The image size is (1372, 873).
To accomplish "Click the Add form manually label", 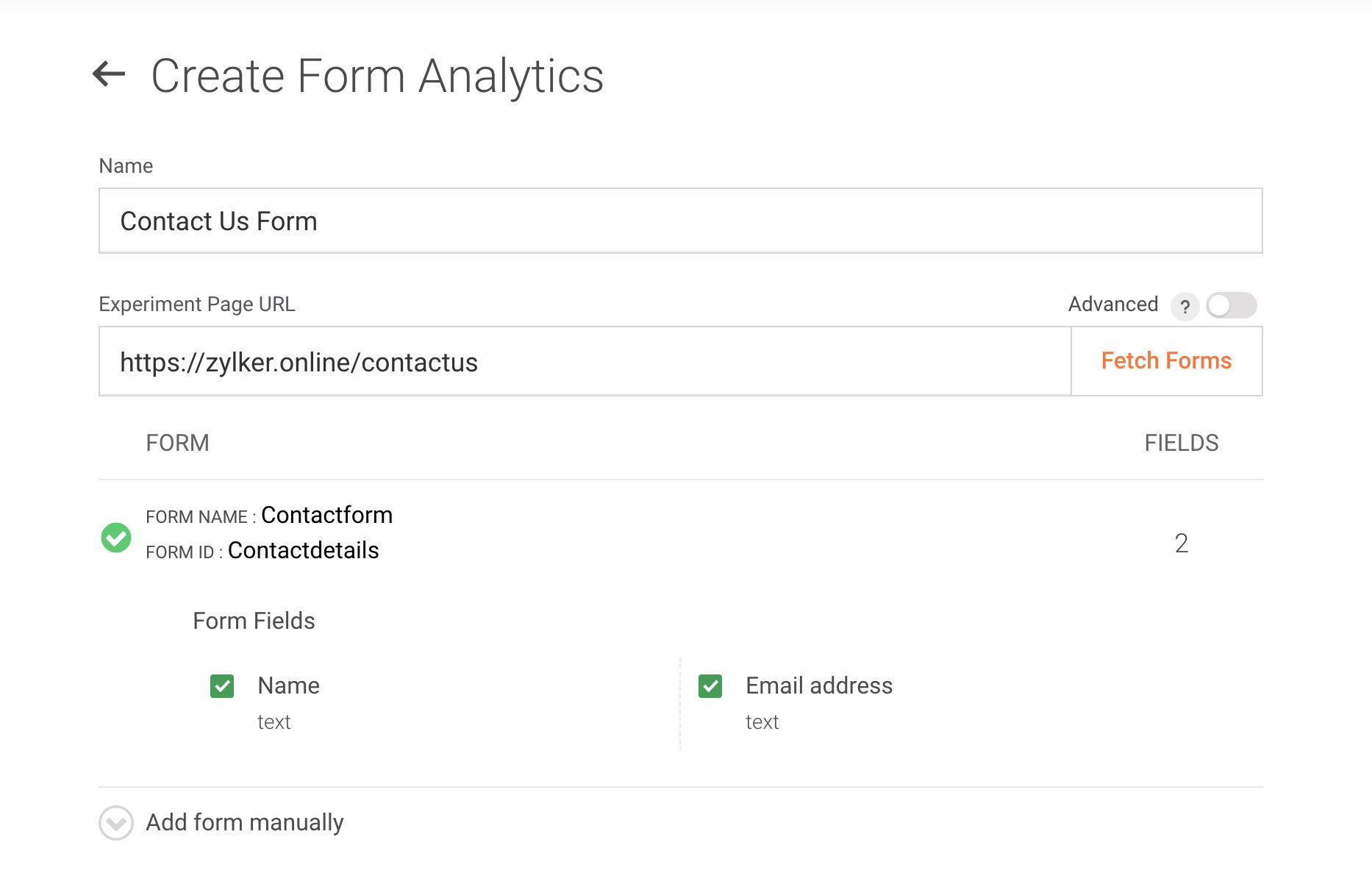I will tap(244, 822).
